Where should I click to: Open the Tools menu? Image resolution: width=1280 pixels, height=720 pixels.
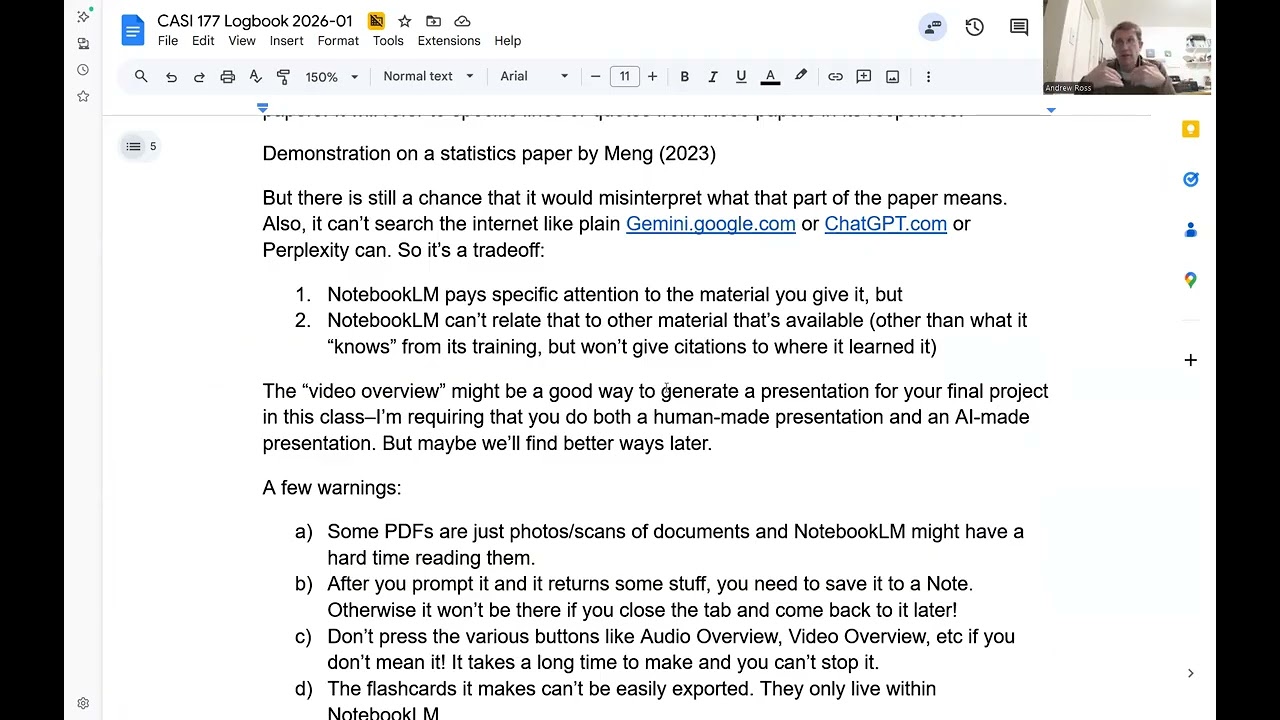point(388,41)
